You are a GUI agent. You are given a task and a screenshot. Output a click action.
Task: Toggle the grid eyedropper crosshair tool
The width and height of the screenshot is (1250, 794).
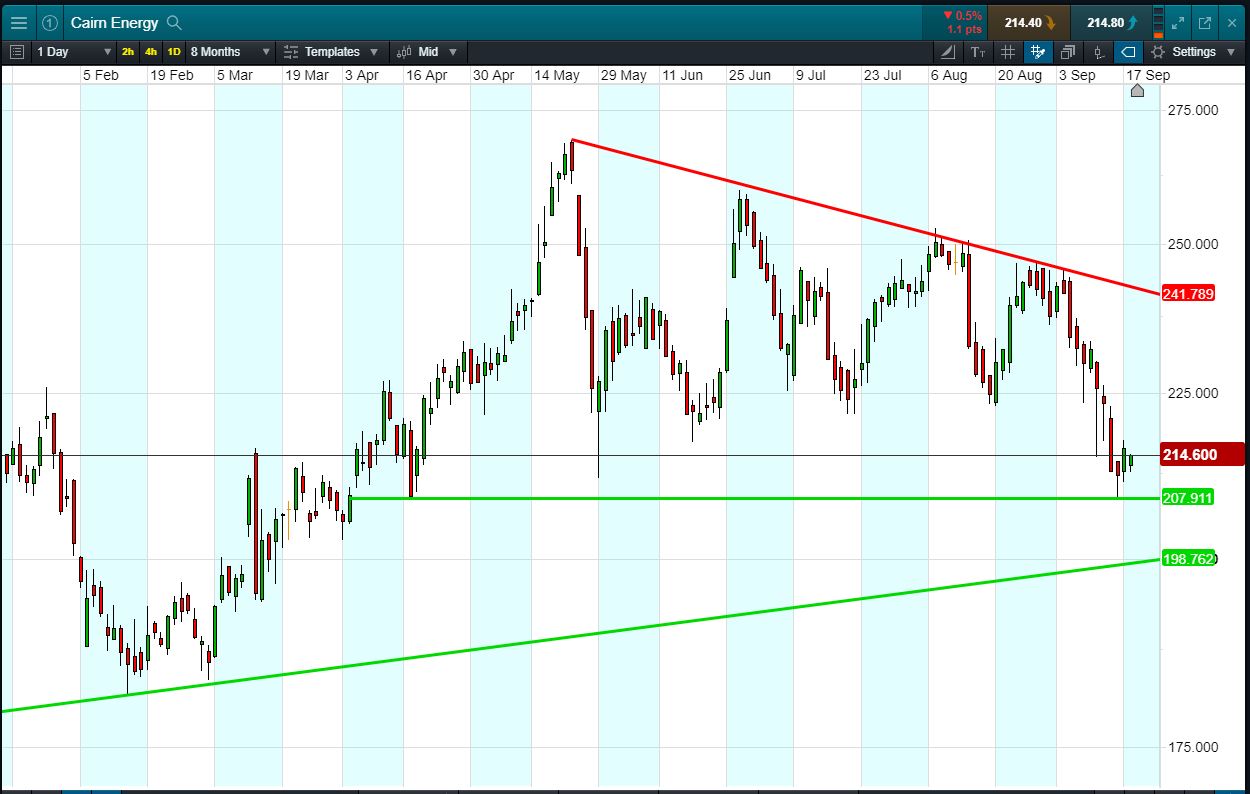point(1038,51)
